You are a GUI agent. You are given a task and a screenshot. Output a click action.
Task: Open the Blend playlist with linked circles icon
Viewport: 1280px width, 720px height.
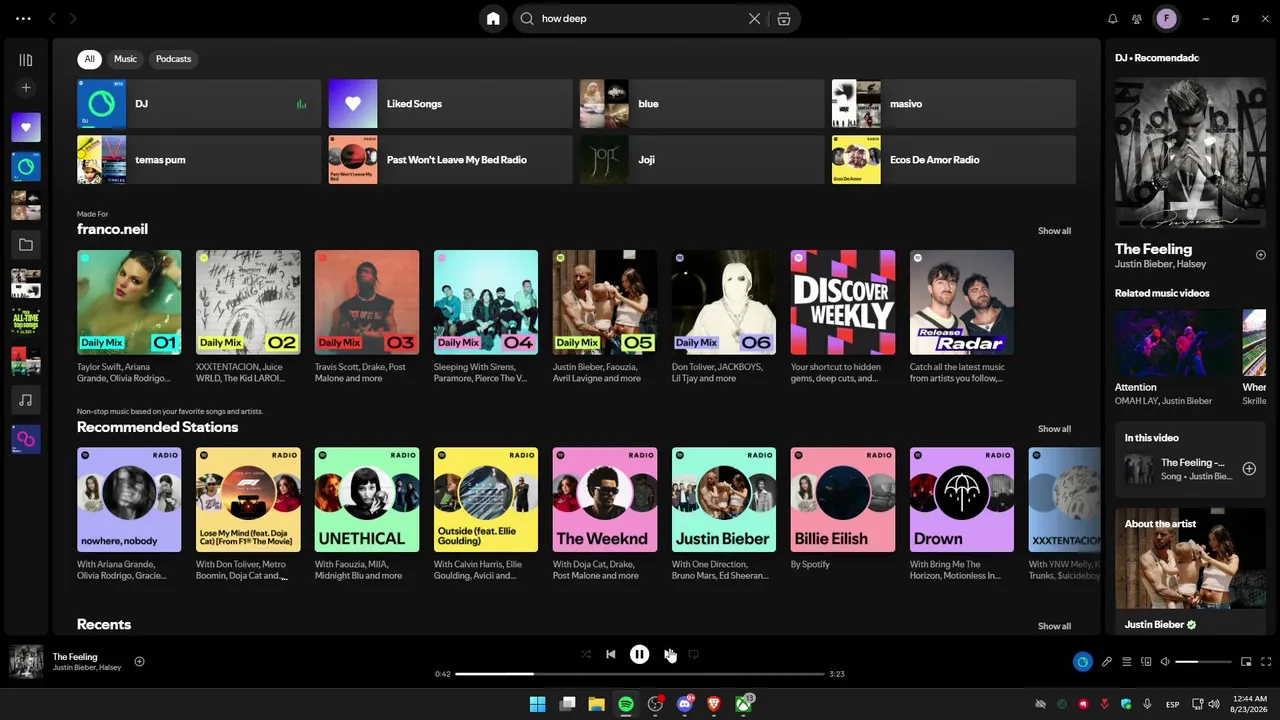(x=26, y=439)
